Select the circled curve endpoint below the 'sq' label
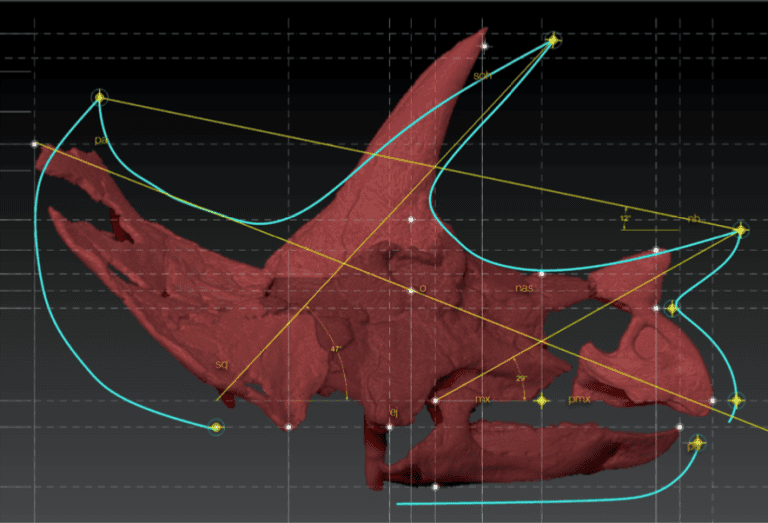 [215, 427]
